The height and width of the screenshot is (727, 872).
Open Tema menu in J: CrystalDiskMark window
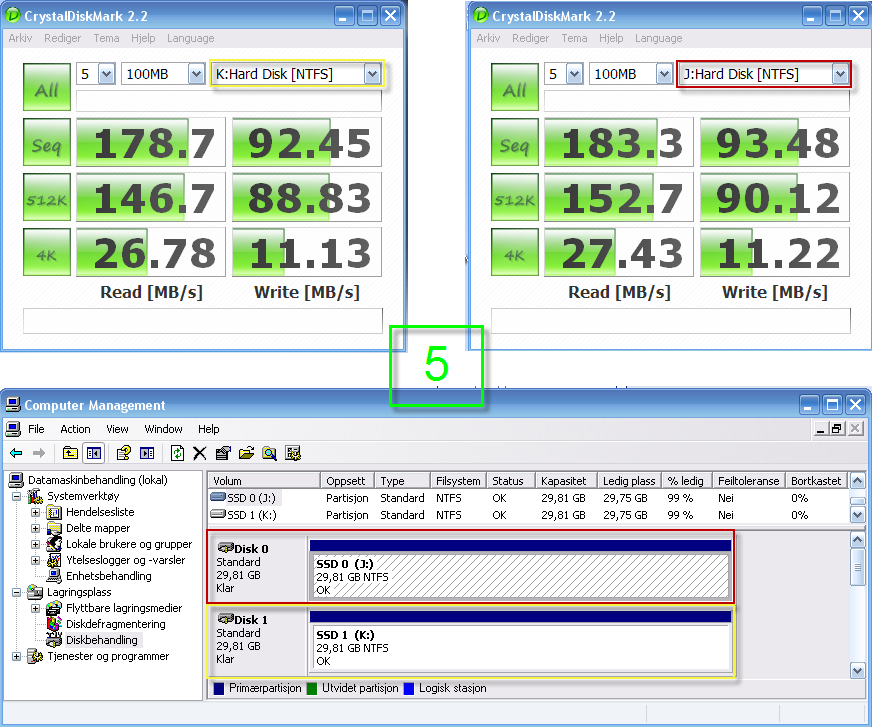click(574, 38)
